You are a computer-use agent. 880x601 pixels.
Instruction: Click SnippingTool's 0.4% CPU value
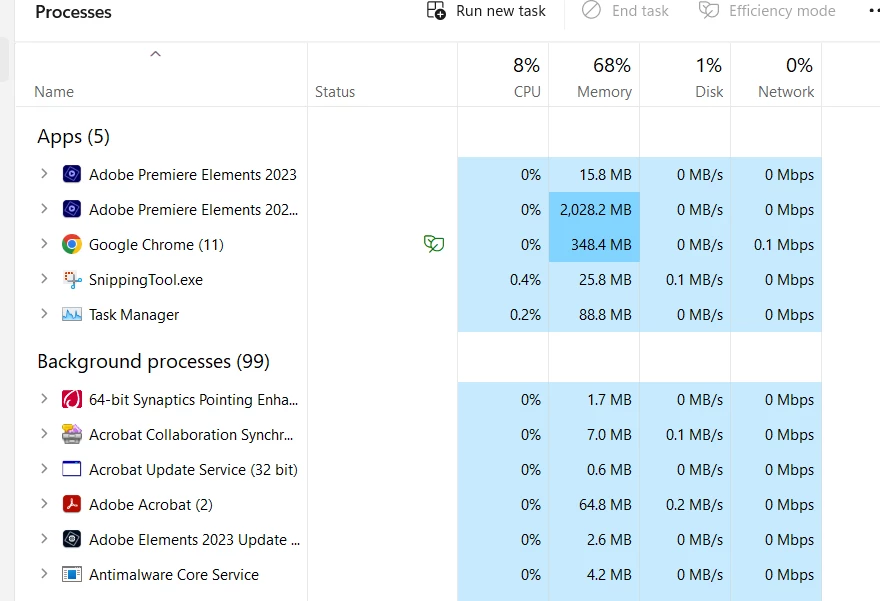coord(525,279)
